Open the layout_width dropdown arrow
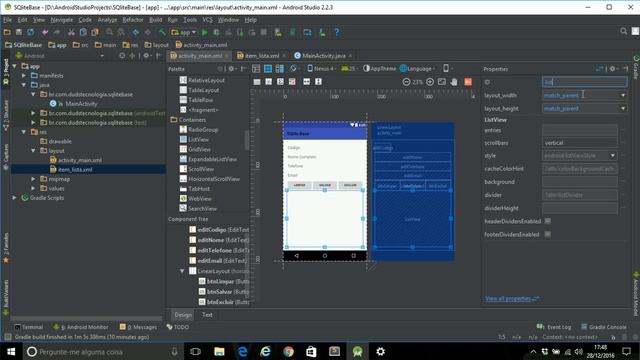 (x=623, y=95)
